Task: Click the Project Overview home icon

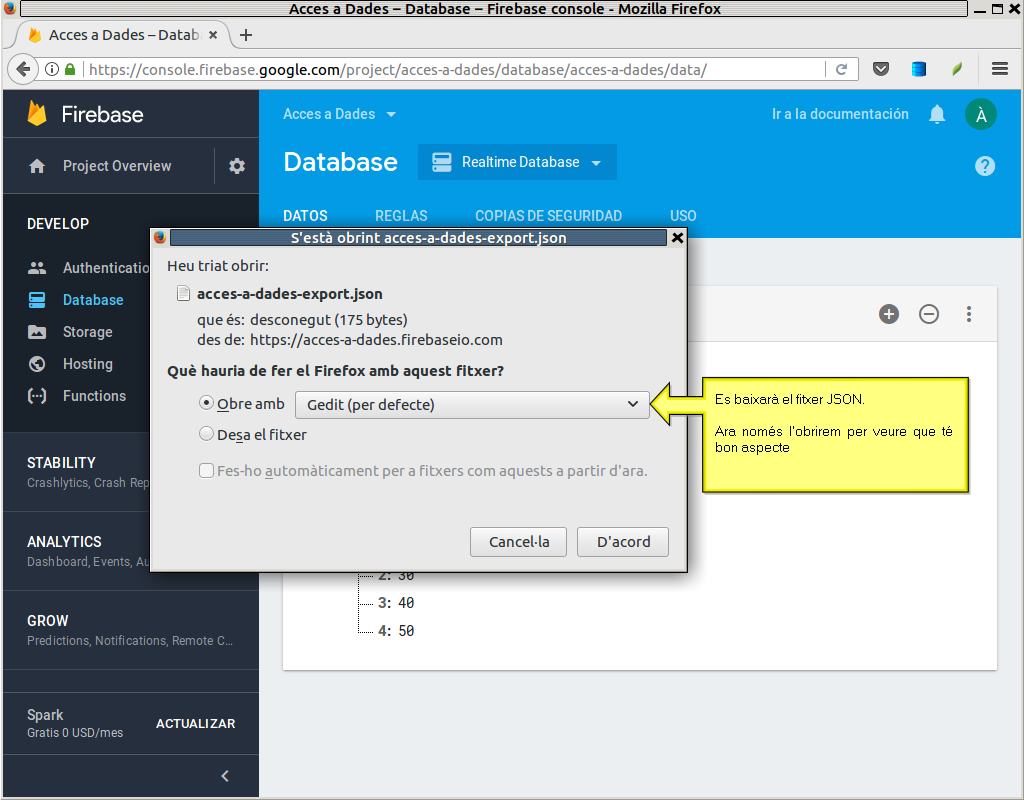Action: tap(37, 166)
